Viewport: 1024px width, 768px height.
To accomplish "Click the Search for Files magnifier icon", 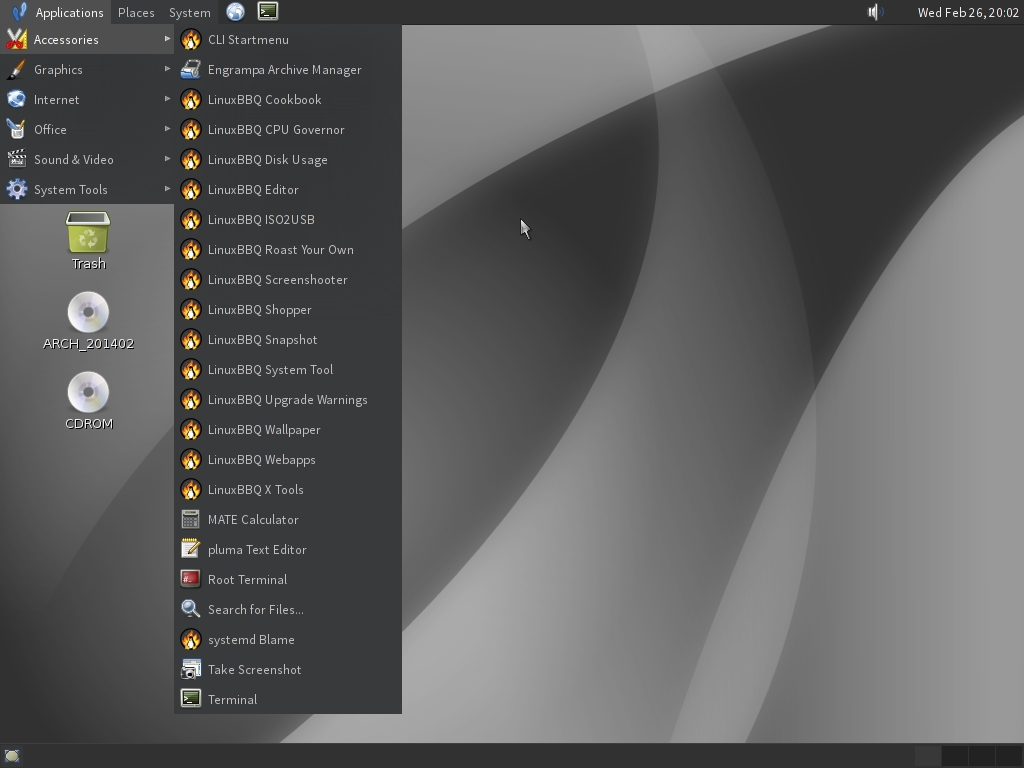I will (x=191, y=610).
